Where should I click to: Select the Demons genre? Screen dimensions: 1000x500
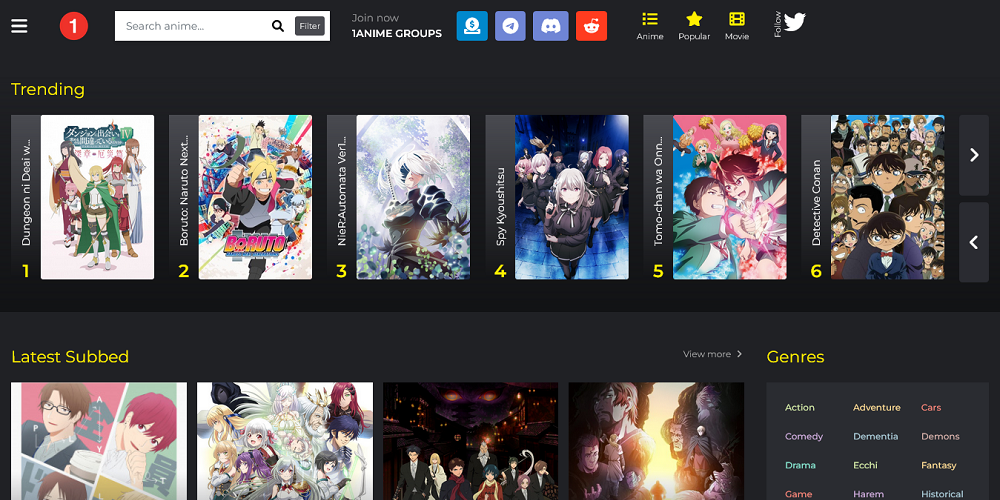pos(940,437)
